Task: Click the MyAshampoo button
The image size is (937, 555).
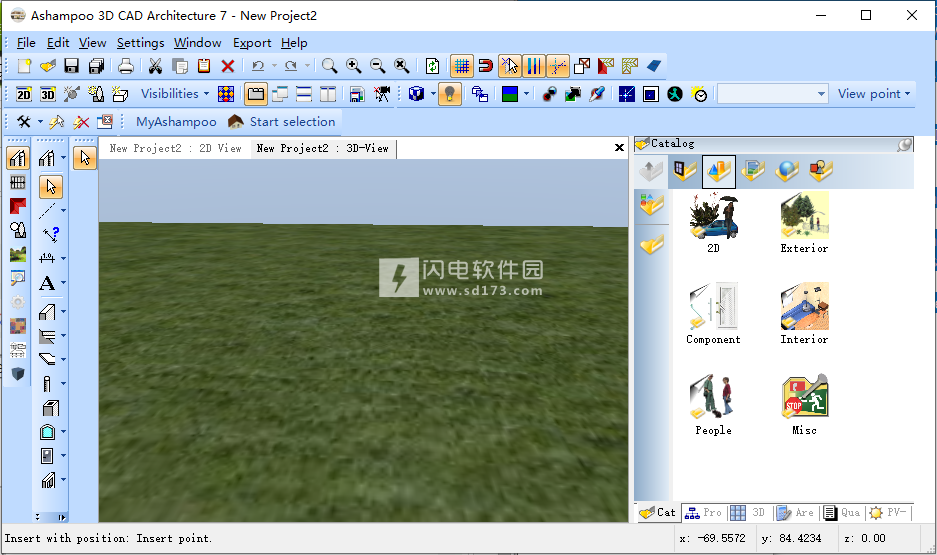Action: point(176,122)
